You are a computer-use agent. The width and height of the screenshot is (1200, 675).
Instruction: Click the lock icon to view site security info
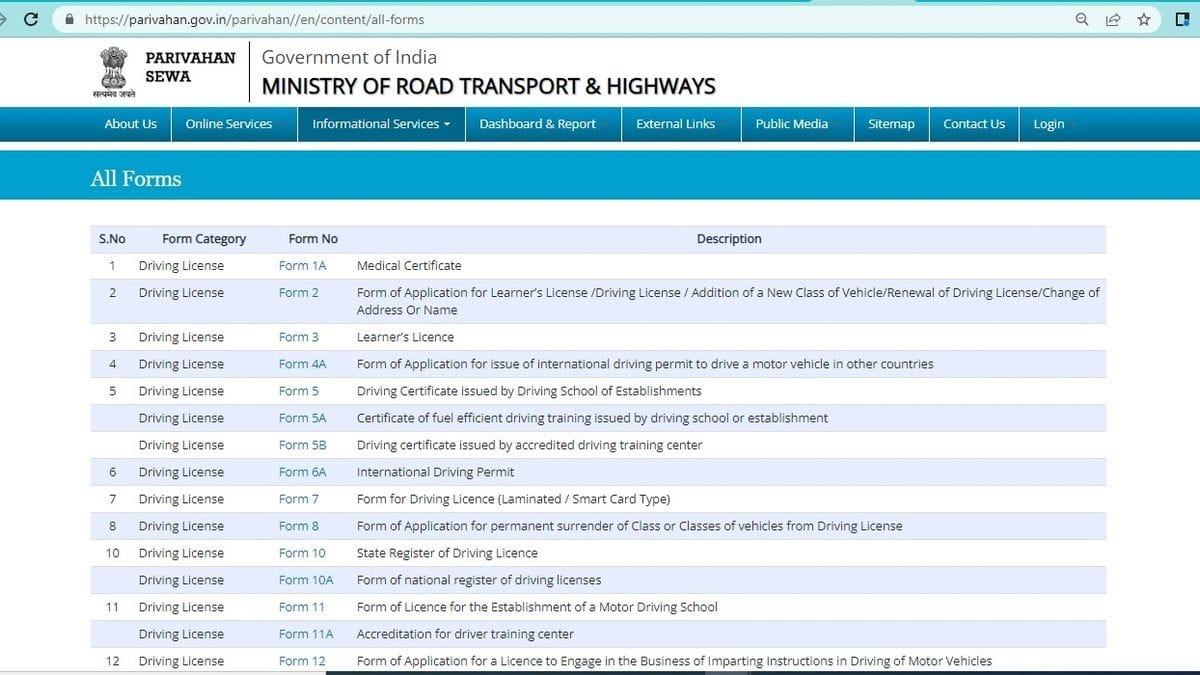click(x=67, y=18)
